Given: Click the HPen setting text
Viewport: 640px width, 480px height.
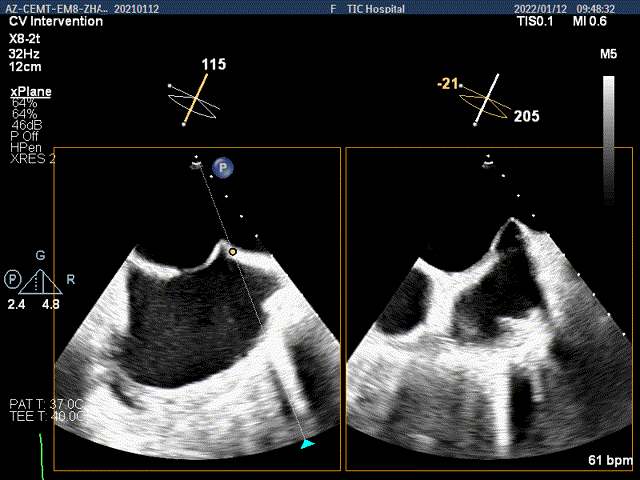Looking at the screenshot, I should click(x=26, y=147).
